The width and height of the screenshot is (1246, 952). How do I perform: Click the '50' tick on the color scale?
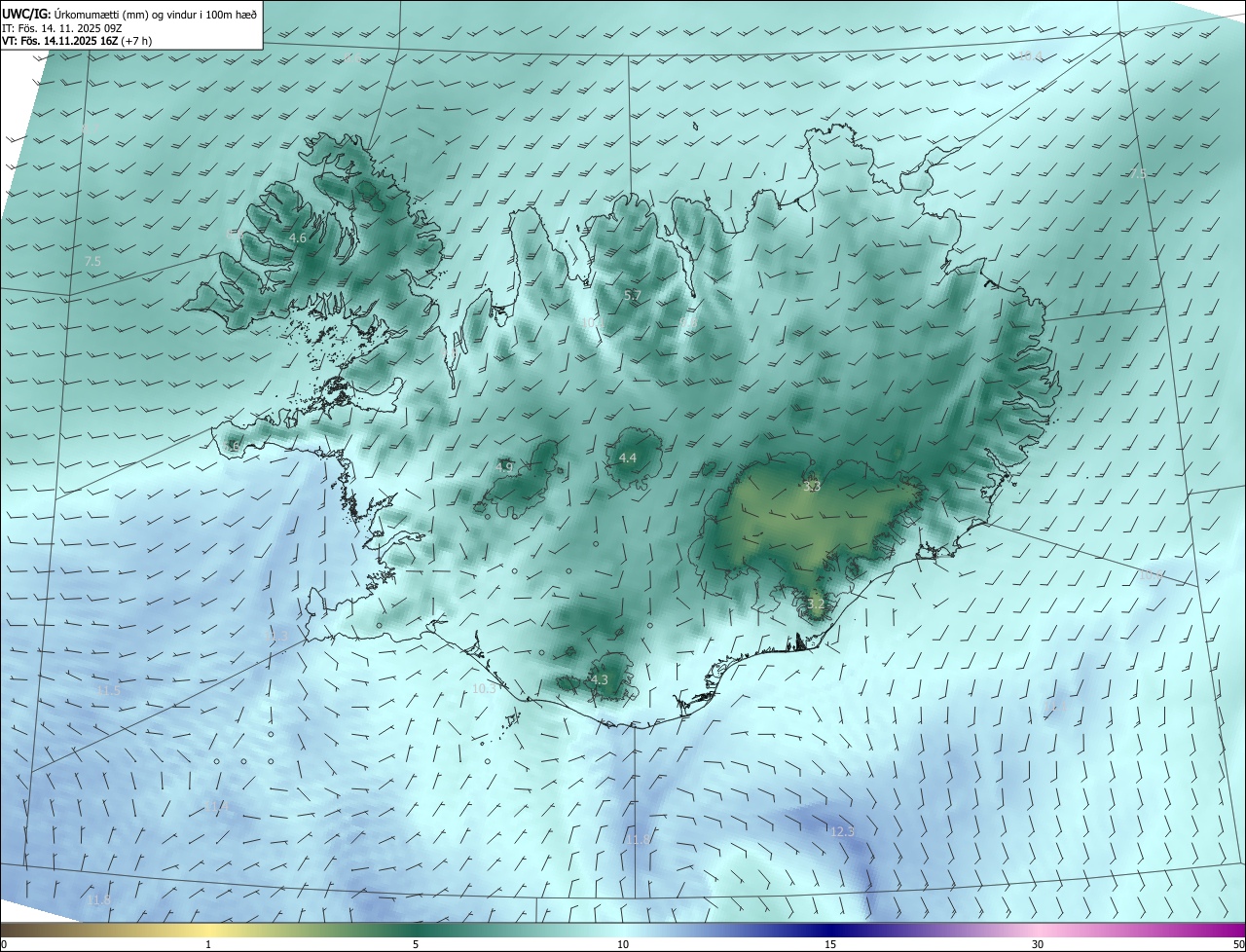[x=1238, y=944]
